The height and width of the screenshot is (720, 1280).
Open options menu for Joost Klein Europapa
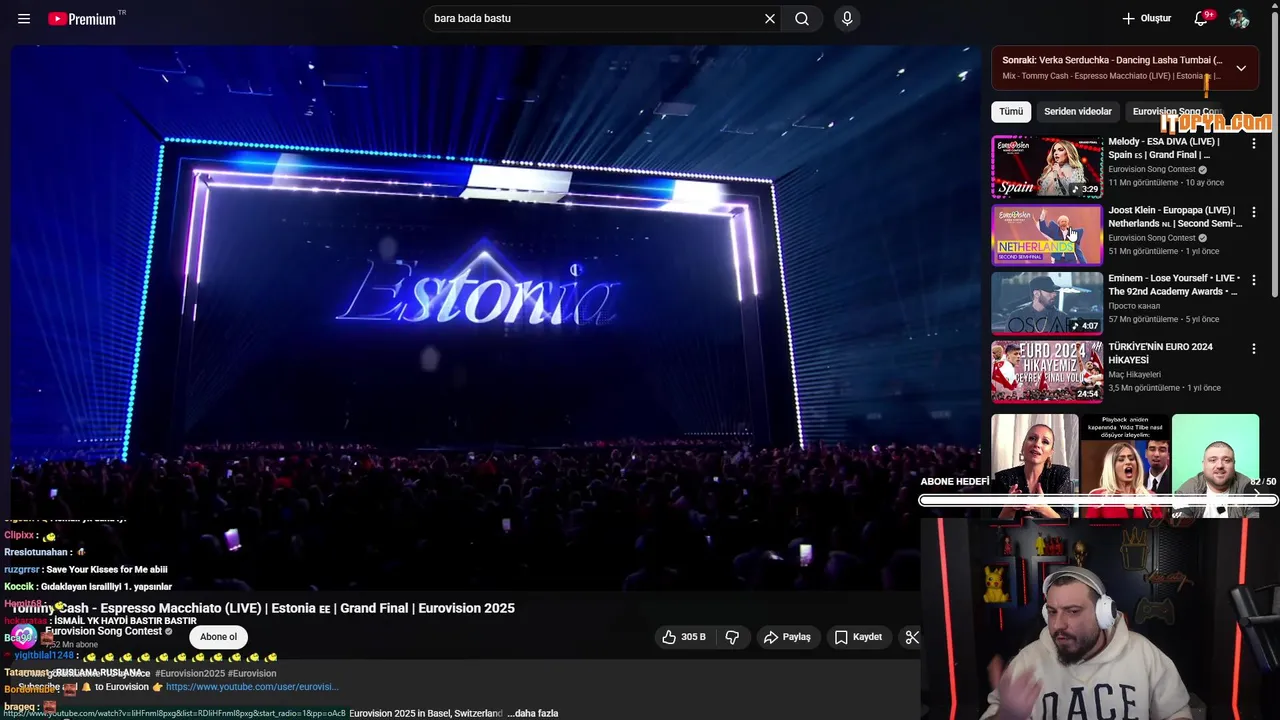point(1254,212)
